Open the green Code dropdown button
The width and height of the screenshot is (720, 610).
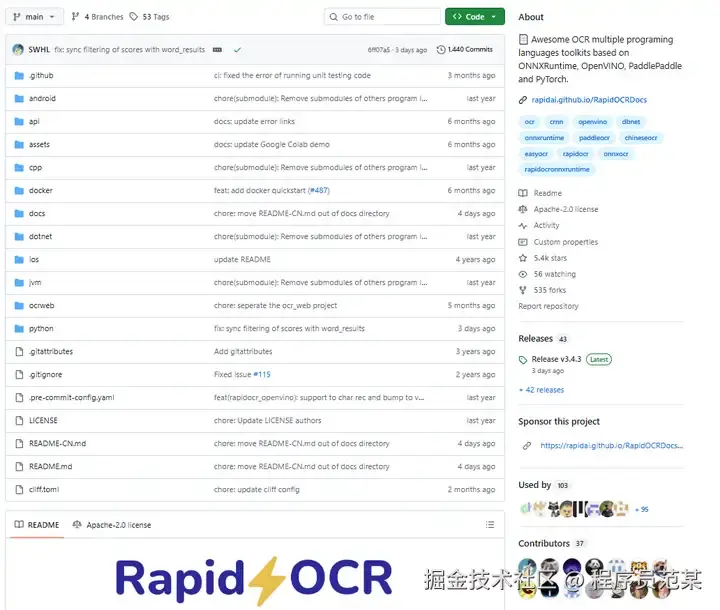click(x=474, y=17)
